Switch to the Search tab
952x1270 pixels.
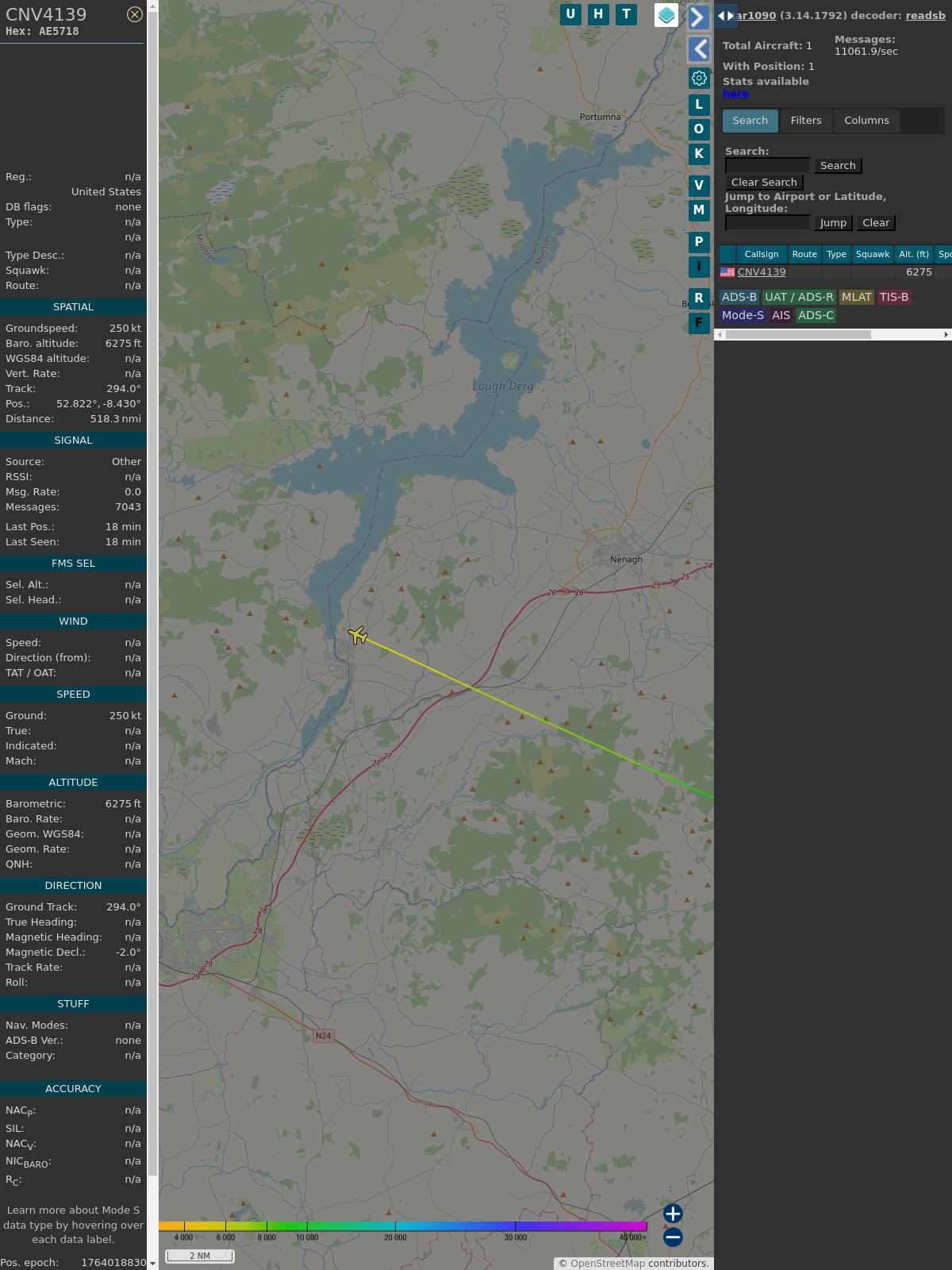click(750, 121)
